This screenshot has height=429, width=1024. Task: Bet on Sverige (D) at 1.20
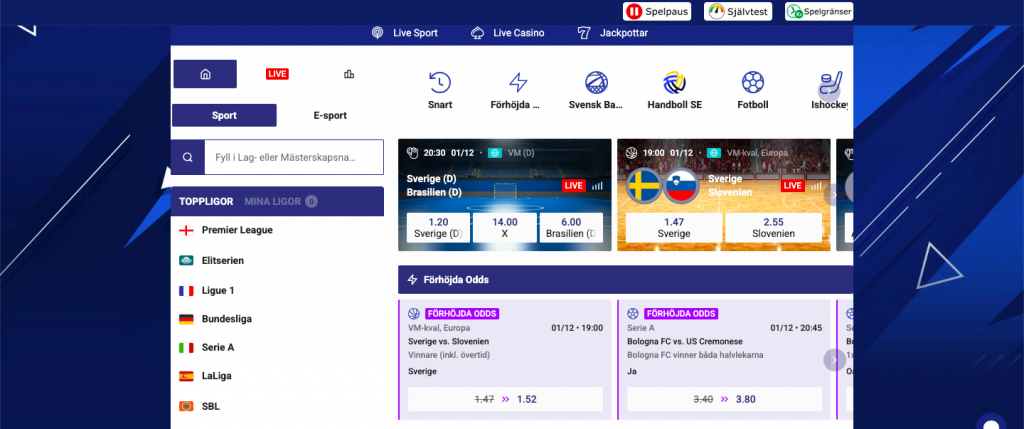435,228
